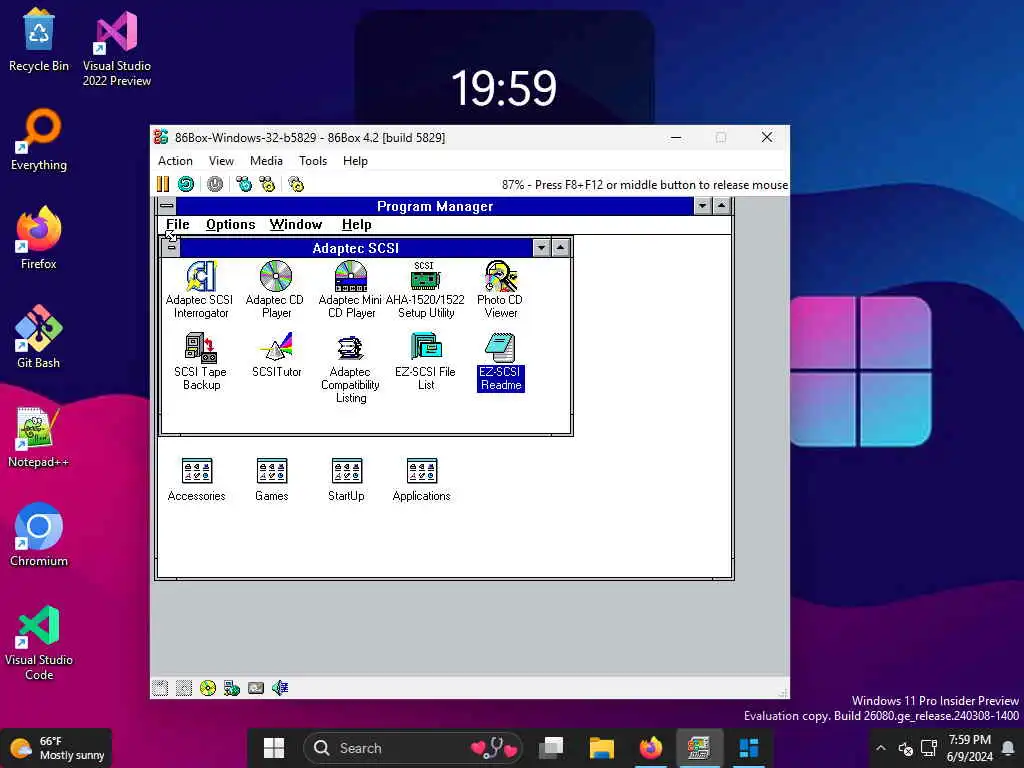Maximize Program Manager with up arrow

(x=722, y=206)
